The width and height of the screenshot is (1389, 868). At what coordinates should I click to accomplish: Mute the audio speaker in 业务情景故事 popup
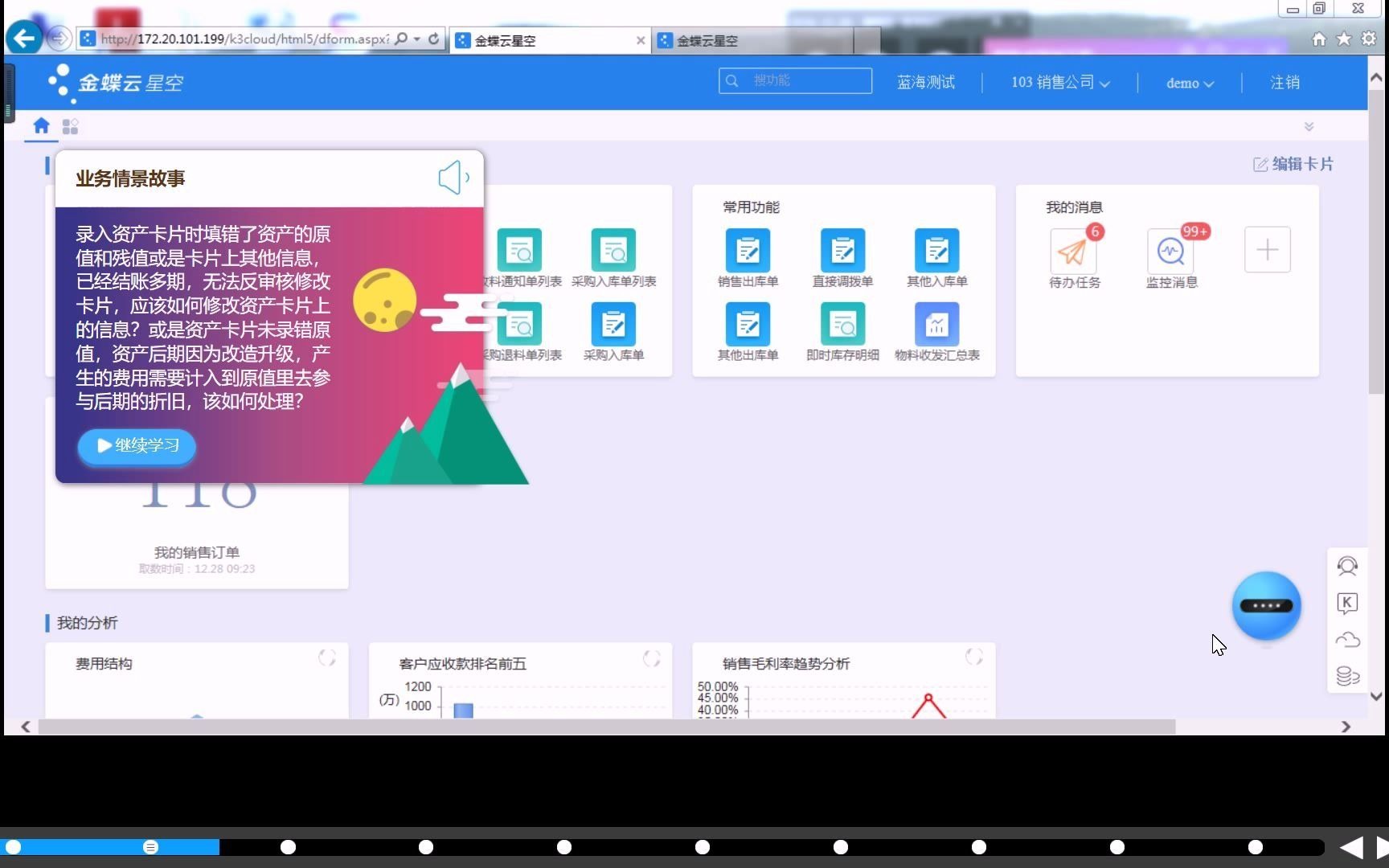453,178
